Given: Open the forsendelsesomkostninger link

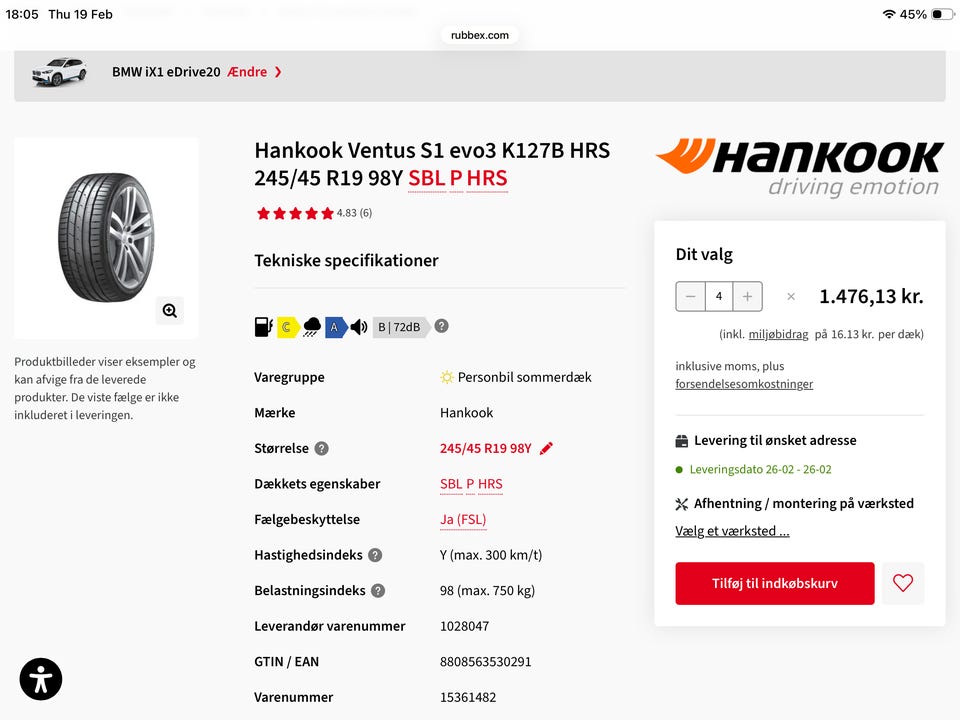Looking at the screenshot, I should click(x=744, y=384).
